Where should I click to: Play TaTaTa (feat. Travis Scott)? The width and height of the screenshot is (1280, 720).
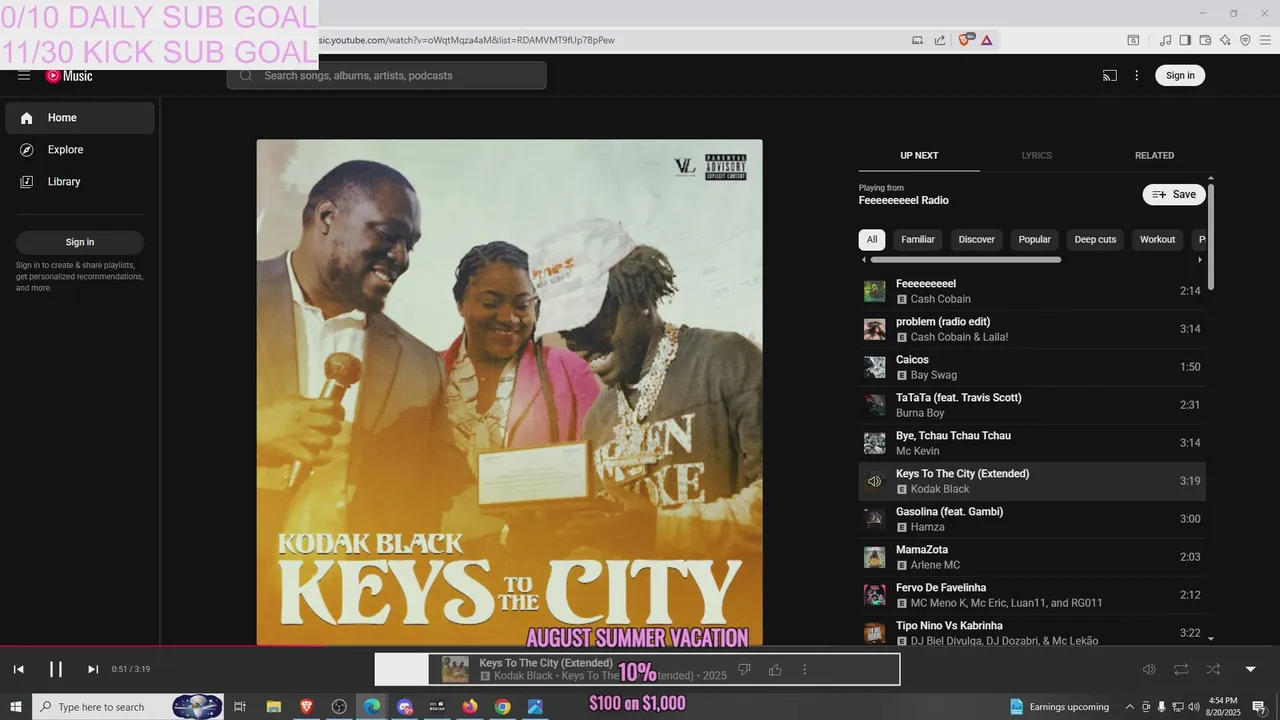1032,405
